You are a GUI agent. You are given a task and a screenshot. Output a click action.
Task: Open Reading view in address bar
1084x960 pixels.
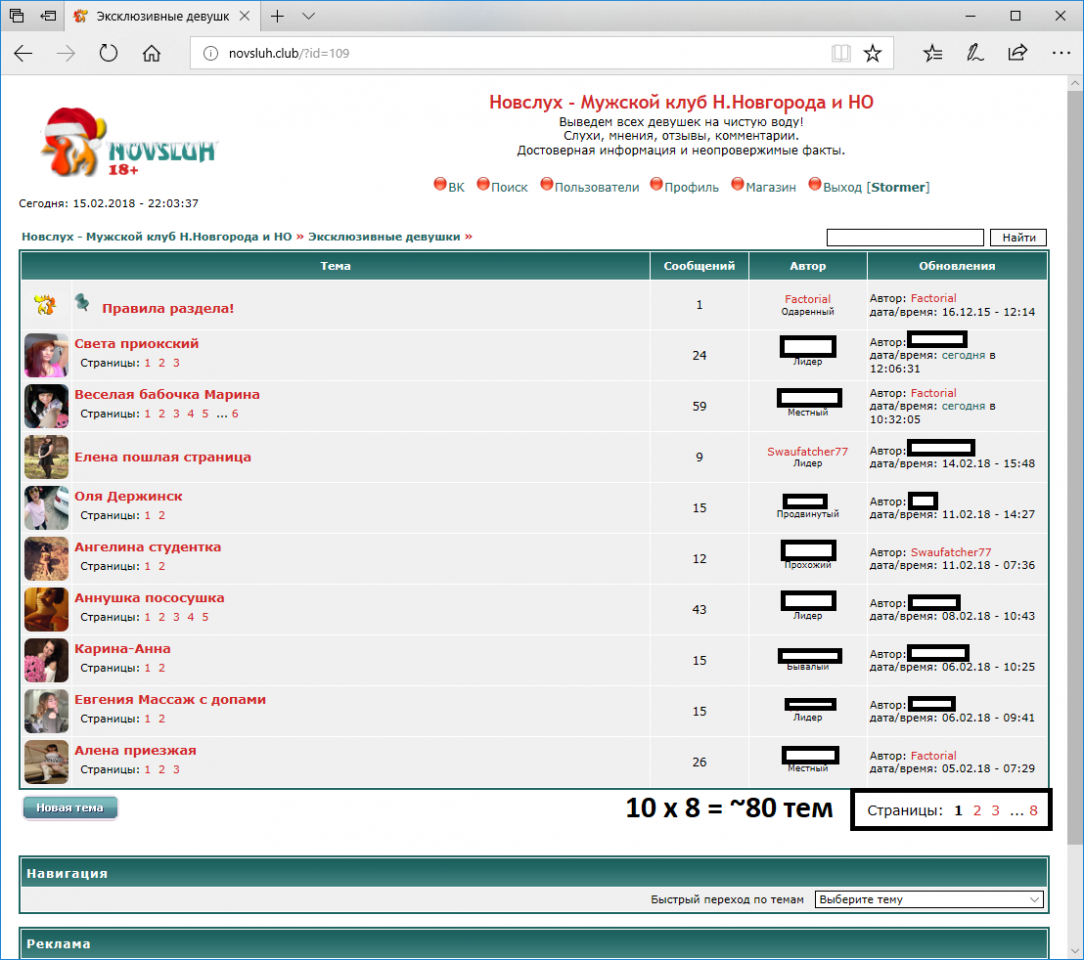[841, 53]
